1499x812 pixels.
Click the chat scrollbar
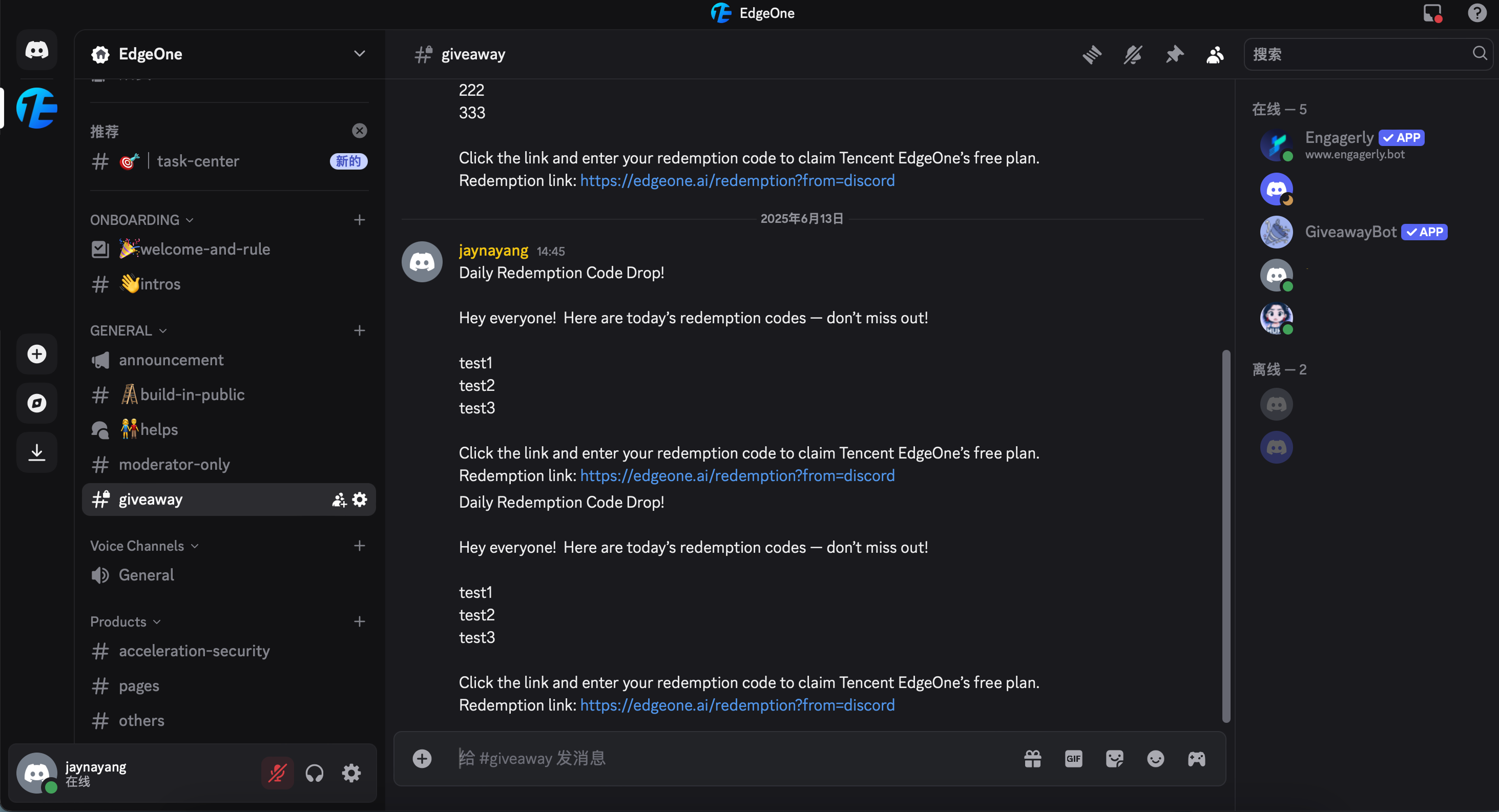(x=1225, y=535)
